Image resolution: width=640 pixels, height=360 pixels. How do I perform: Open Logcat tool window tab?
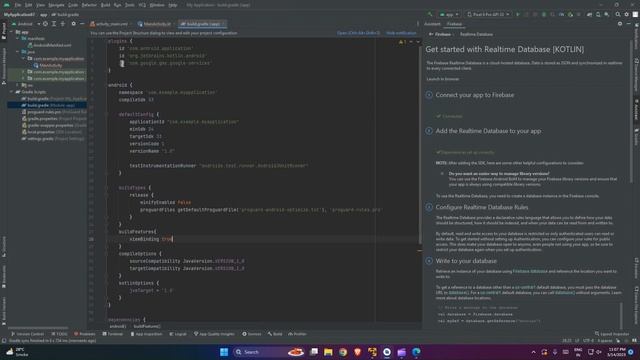pyautogui.click(x=178, y=334)
